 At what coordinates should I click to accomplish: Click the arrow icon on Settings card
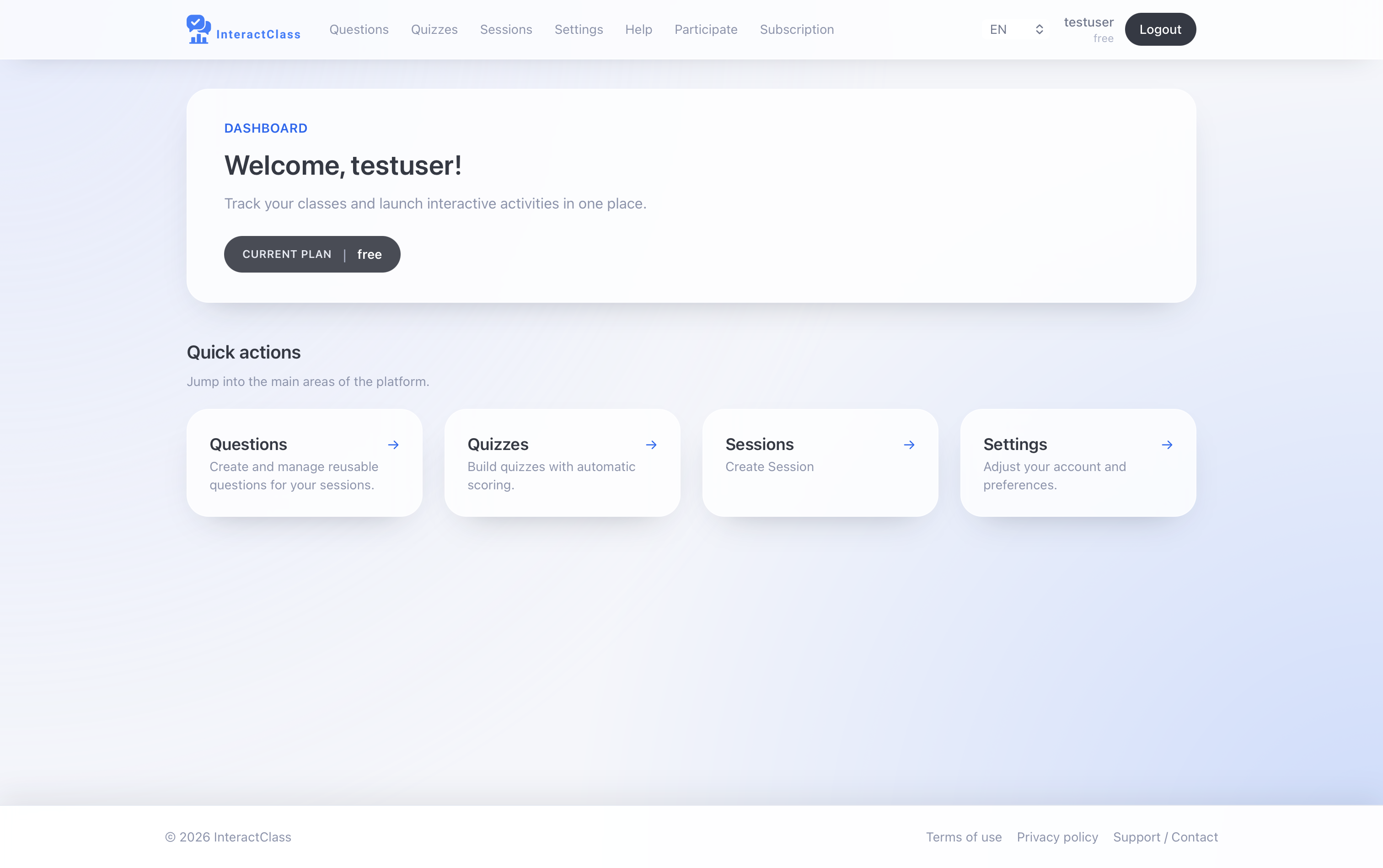click(1167, 445)
